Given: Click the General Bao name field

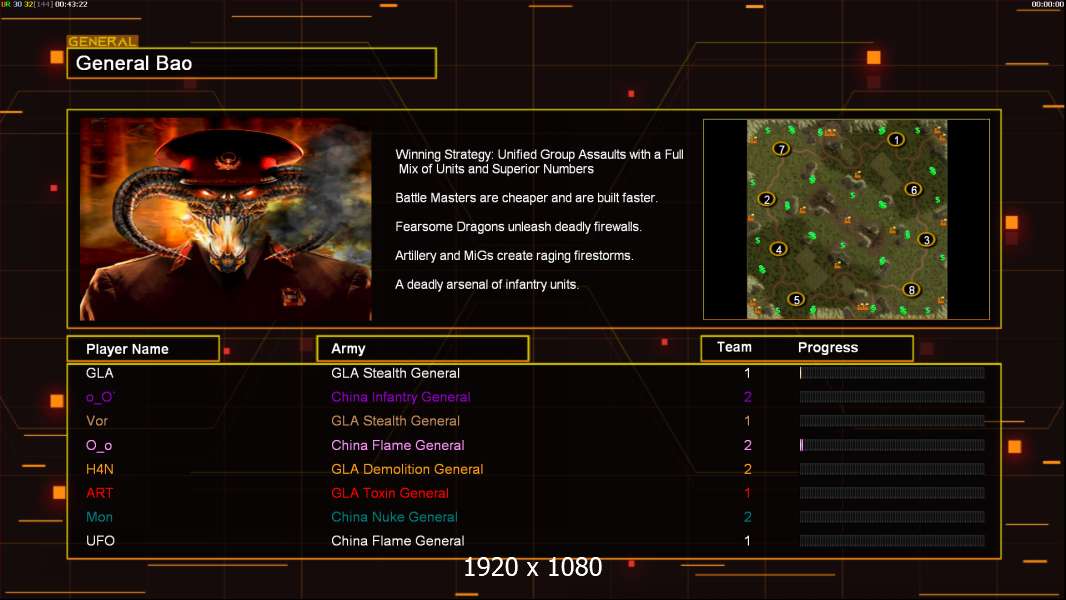Looking at the screenshot, I should point(252,63).
